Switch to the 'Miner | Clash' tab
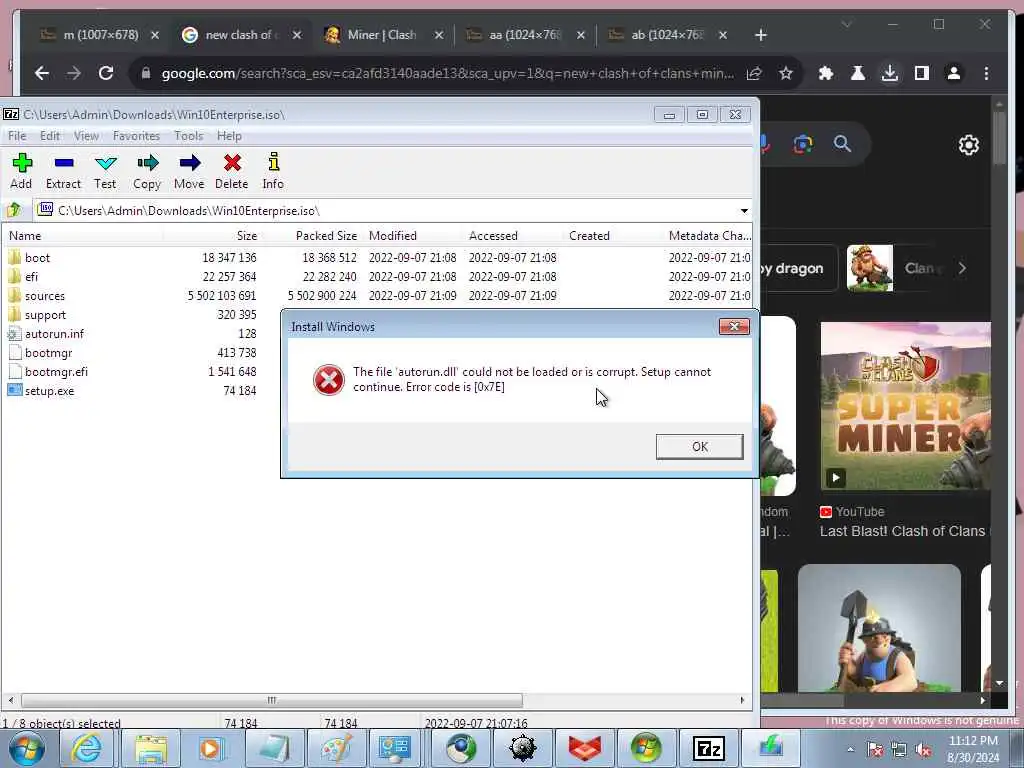The height and width of the screenshot is (768, 1024). (384, 35)
